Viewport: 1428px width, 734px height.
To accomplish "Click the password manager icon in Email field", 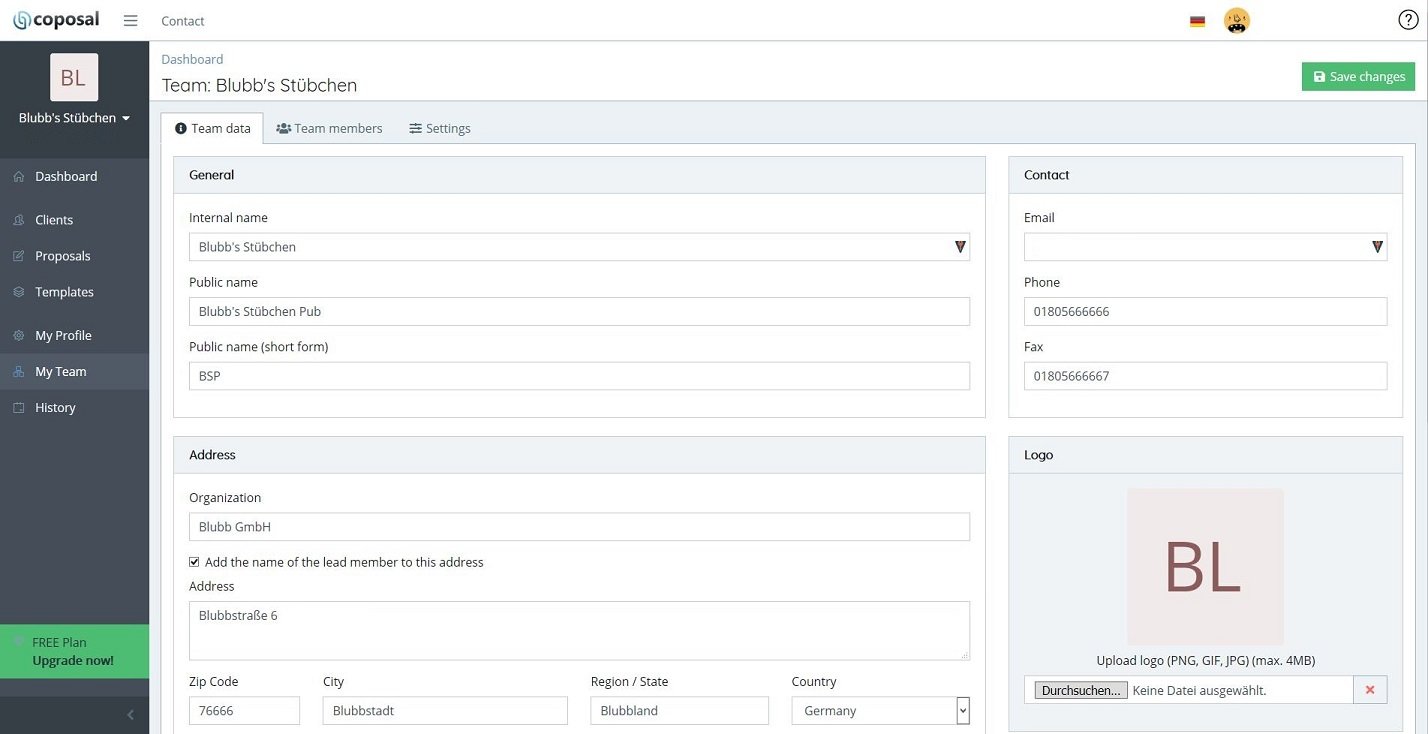I will pyautogui.click(x=1377, y=247).
